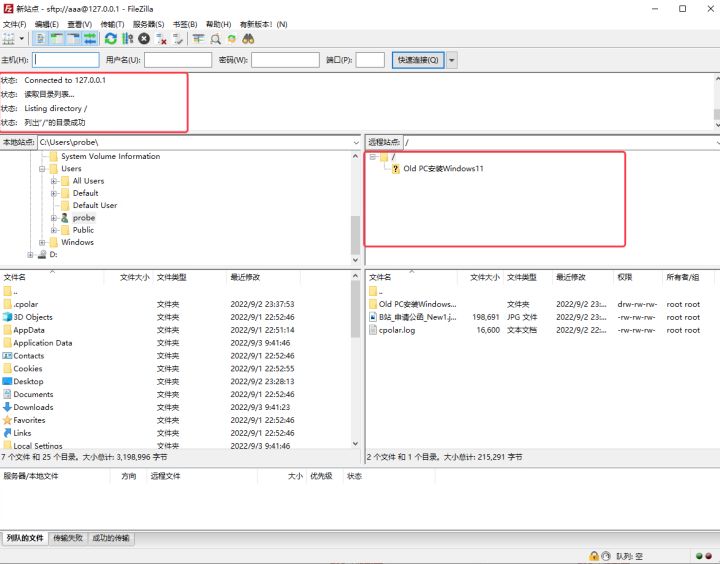Toggle the message log display

(x=41, y=38)
